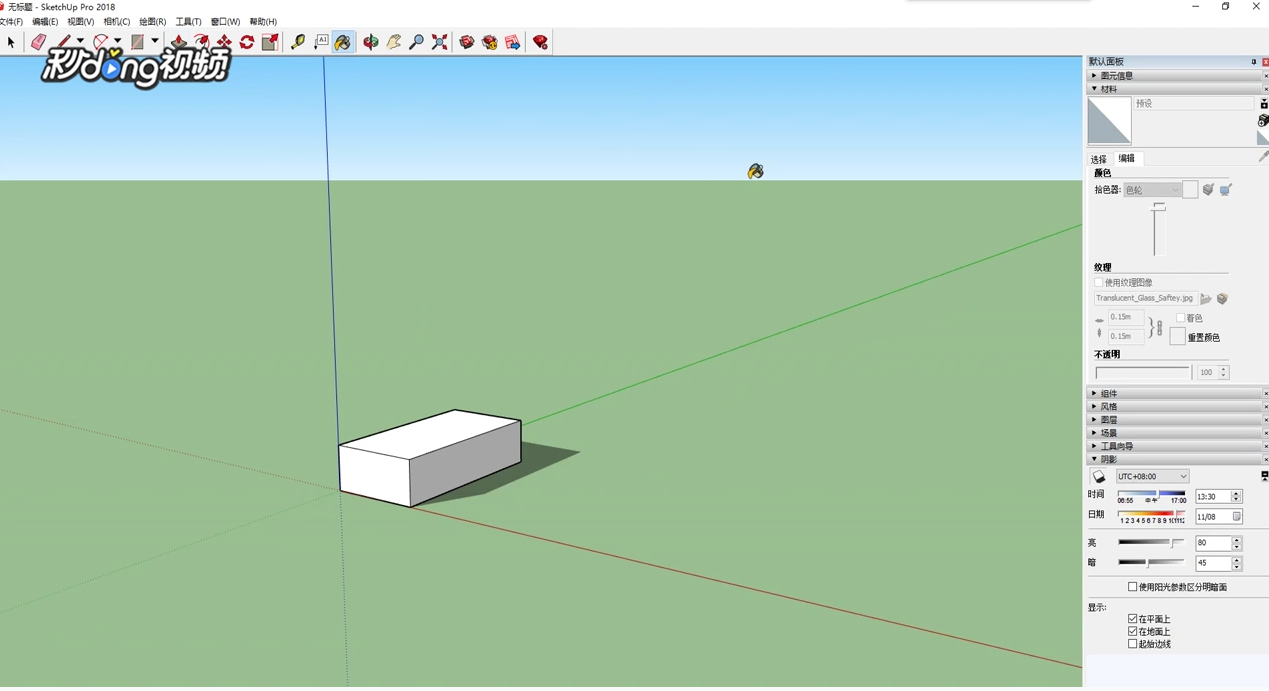Pick the Tape Measure tool
This screenshot has width=1269, height=691.
(298, 42)
